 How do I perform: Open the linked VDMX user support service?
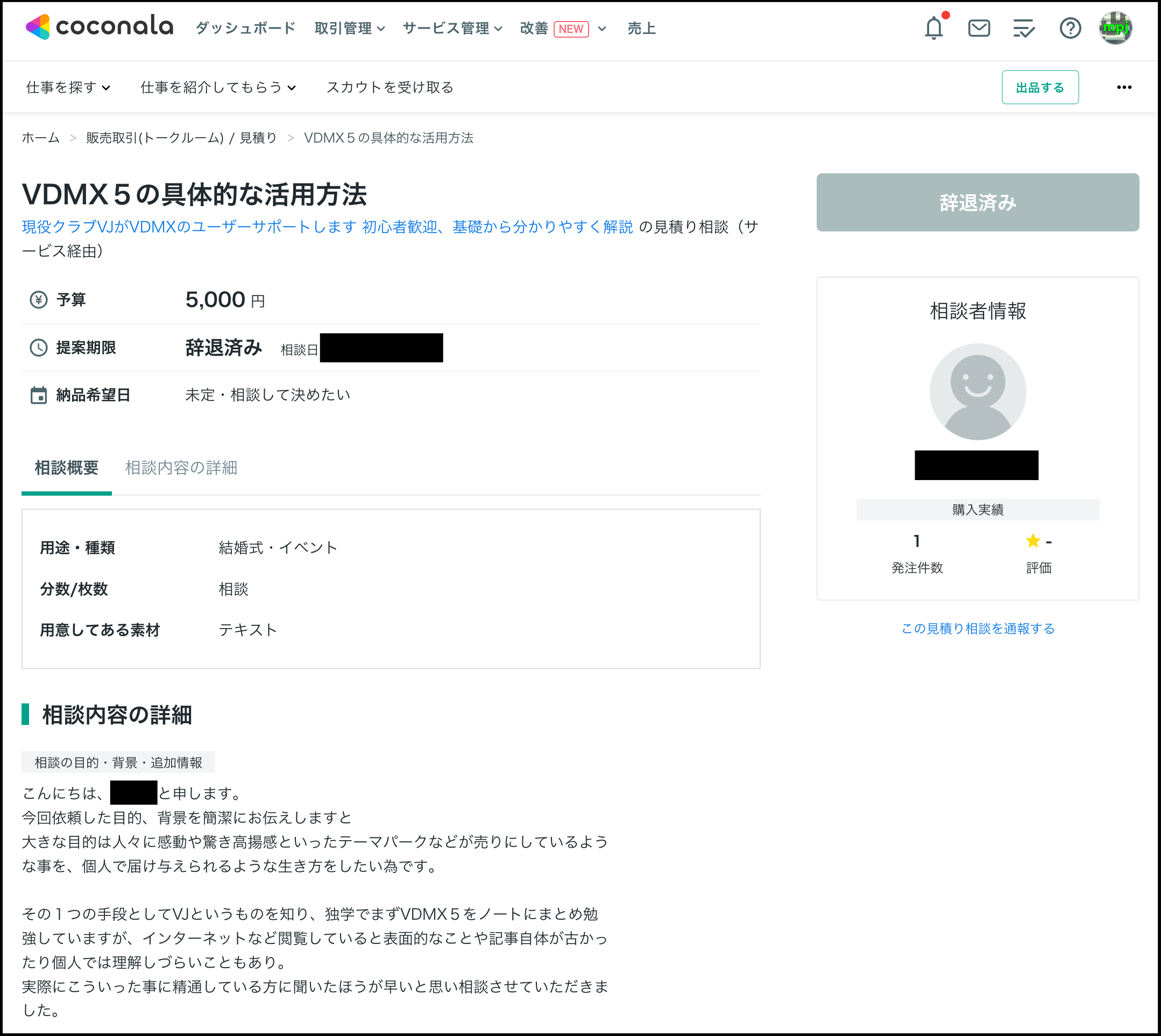pyautogui.click(x=327, y=227)
